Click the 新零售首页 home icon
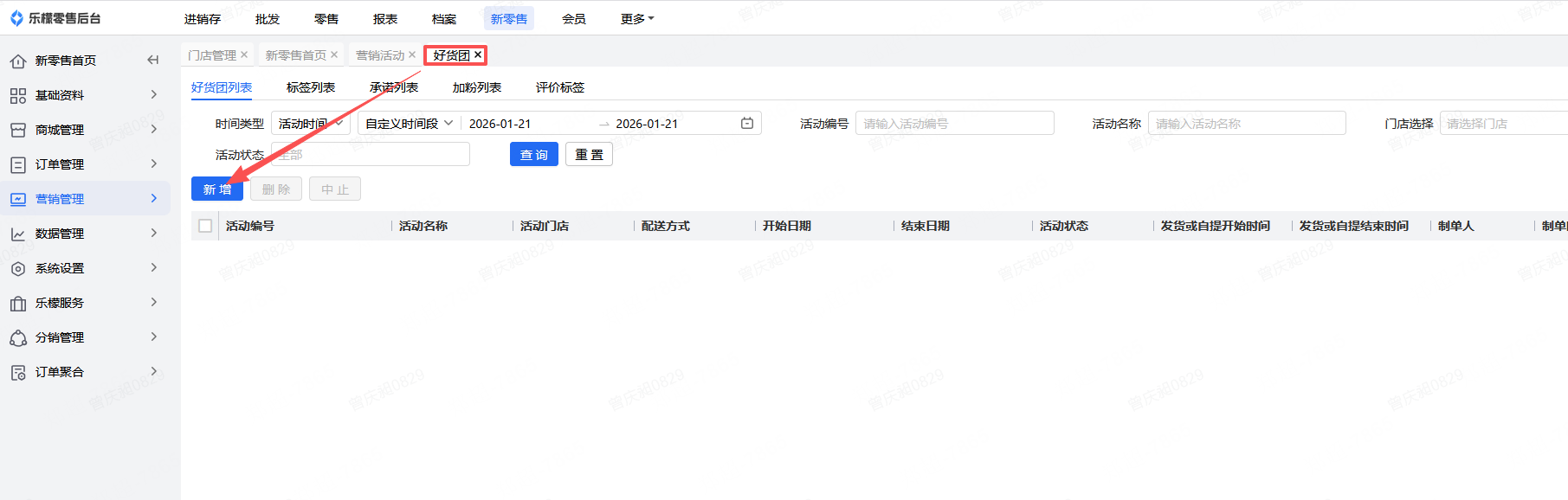The height and width of the screenshot is (500, 1568). coord(18,61)
